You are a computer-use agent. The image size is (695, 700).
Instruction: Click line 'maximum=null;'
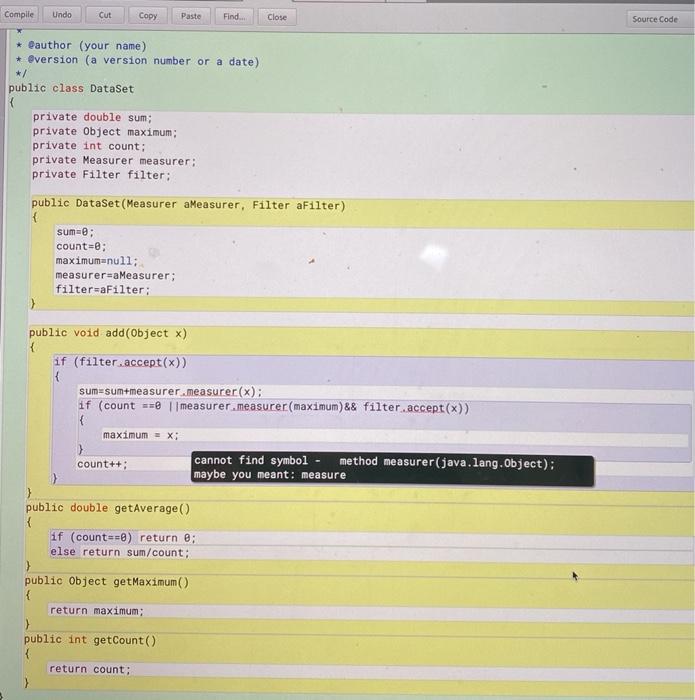[97, 261]
